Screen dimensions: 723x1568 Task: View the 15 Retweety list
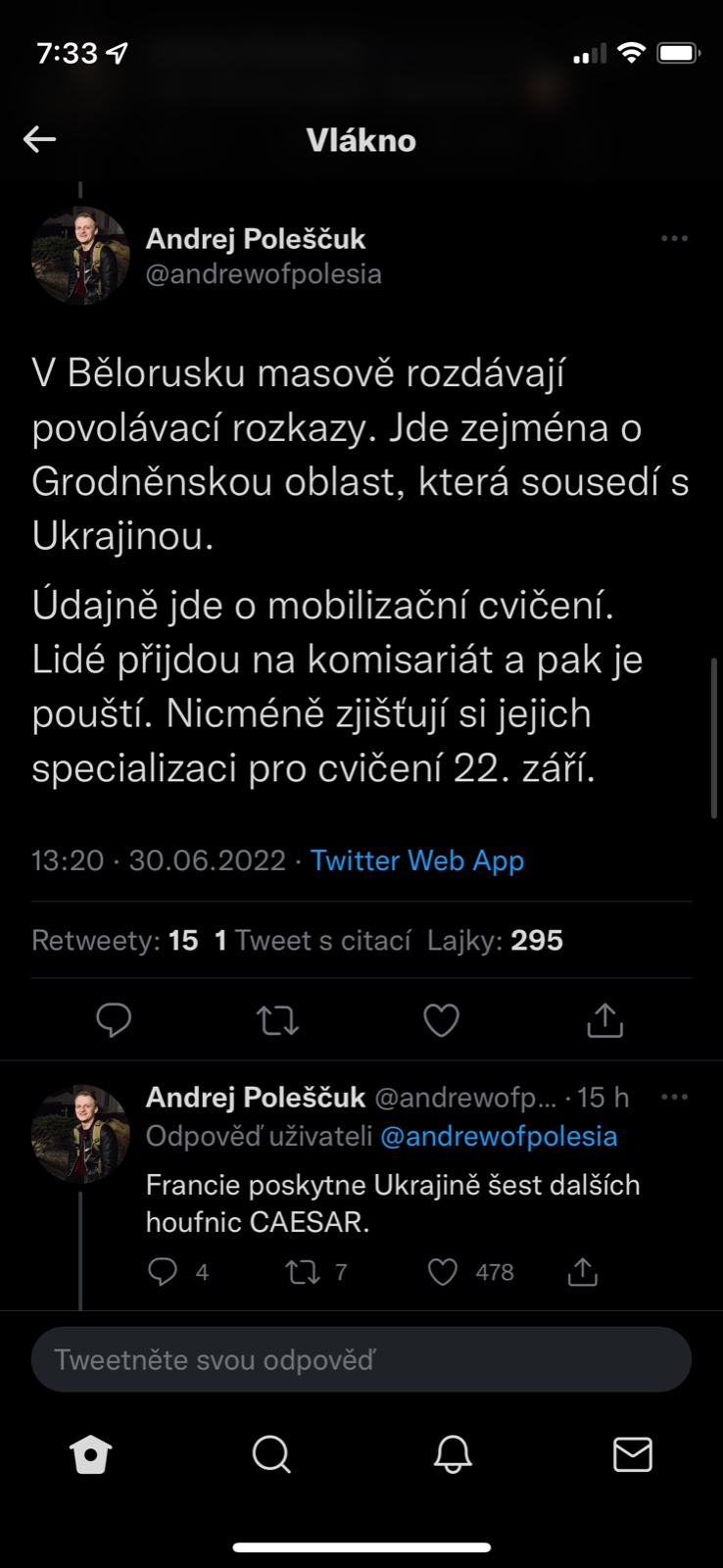coord(115,941)
